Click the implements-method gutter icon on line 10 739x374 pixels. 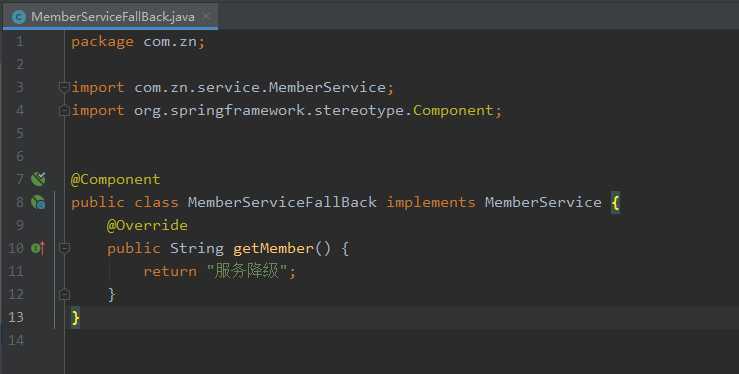(x=38, y=248)
